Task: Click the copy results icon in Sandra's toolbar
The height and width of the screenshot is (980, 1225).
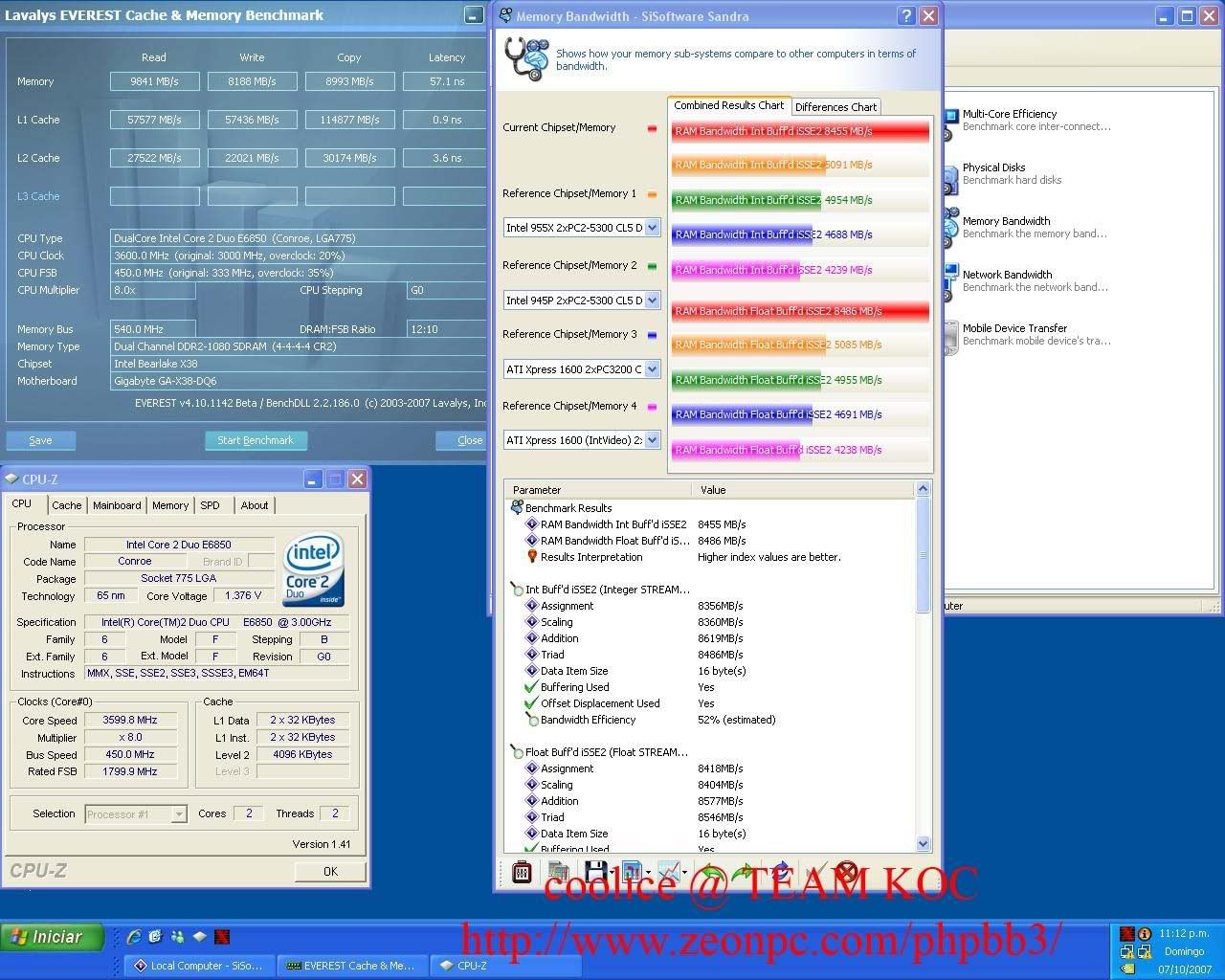Action: (x=558, y=872)
